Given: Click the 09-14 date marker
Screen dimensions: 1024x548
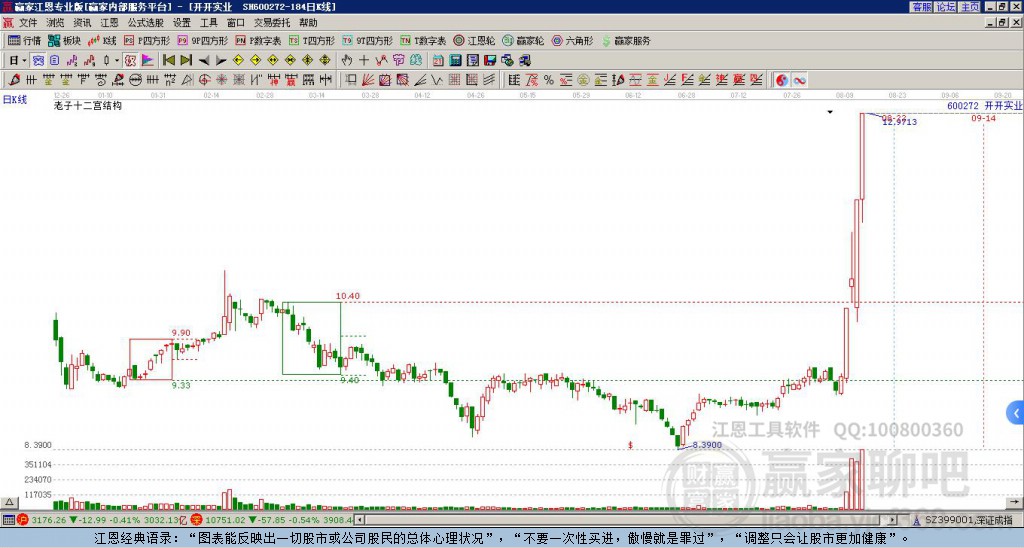Looking at the screenshot, I should point(983,118).
